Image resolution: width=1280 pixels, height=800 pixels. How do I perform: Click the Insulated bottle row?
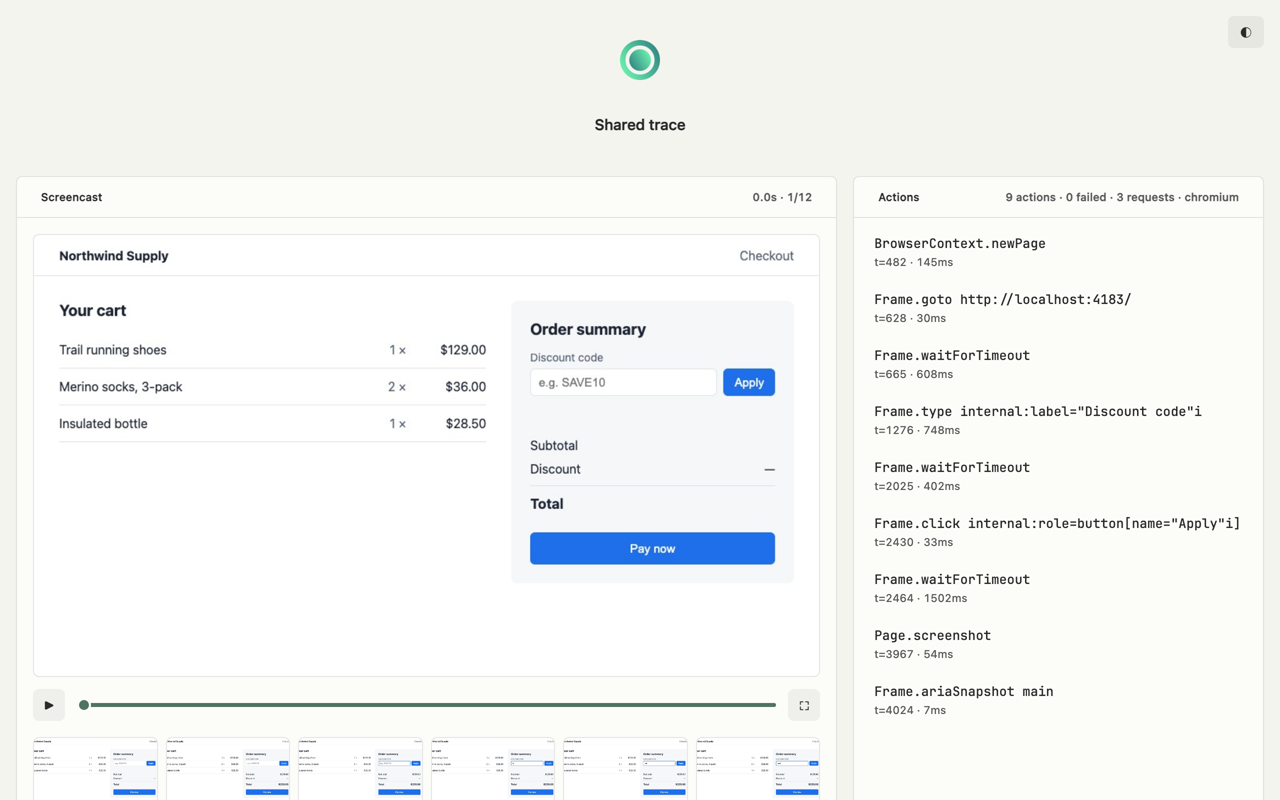click(x=272, y=424)
